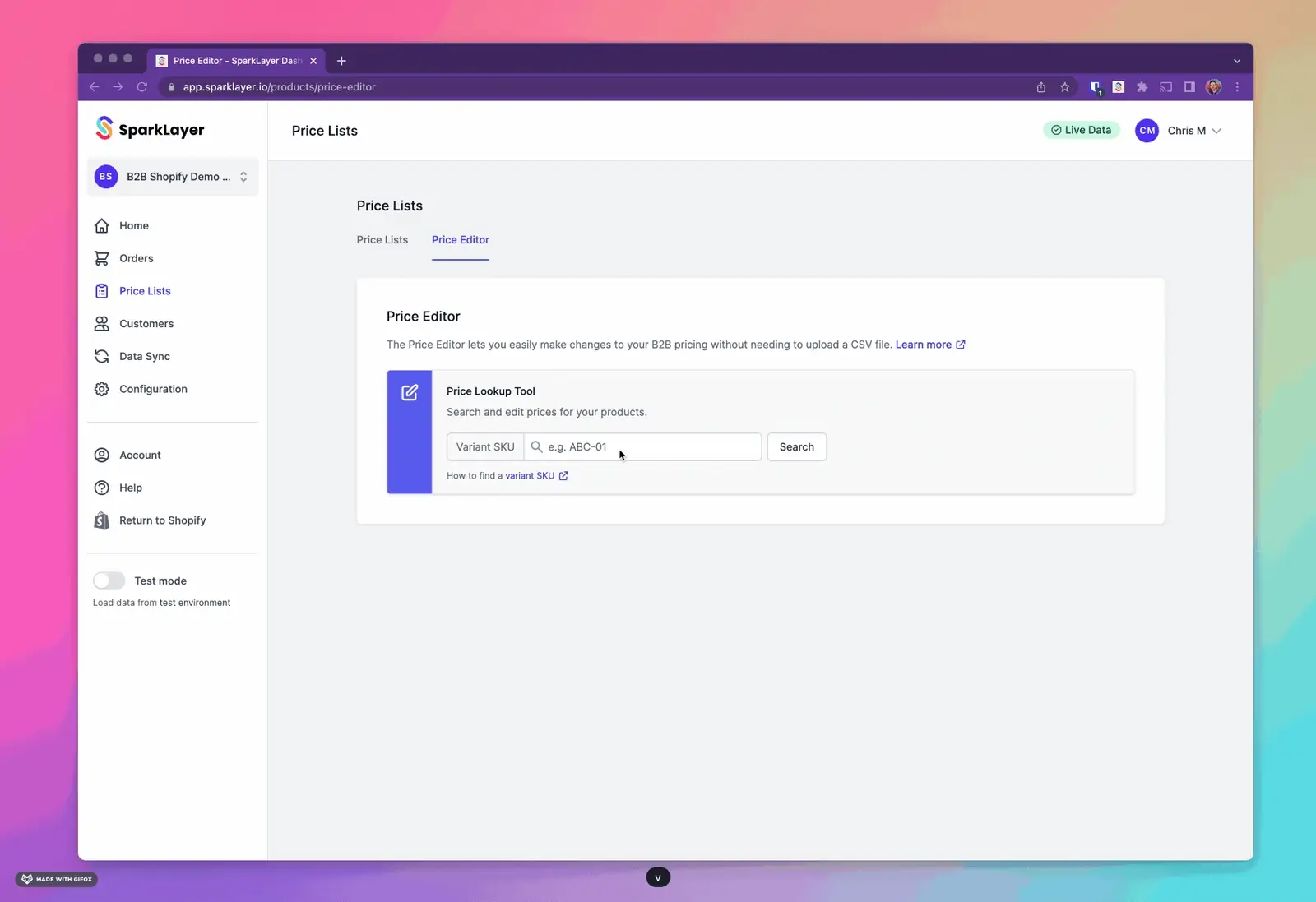Click the CM user avatar
Image resolution: width=1316 pixels, height=902 pixels.
coord(1147,131)
